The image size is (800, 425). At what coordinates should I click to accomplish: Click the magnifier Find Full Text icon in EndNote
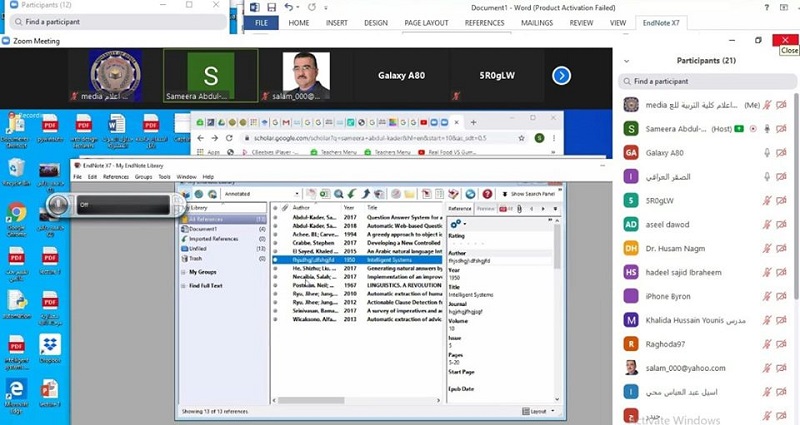(338, 194)
